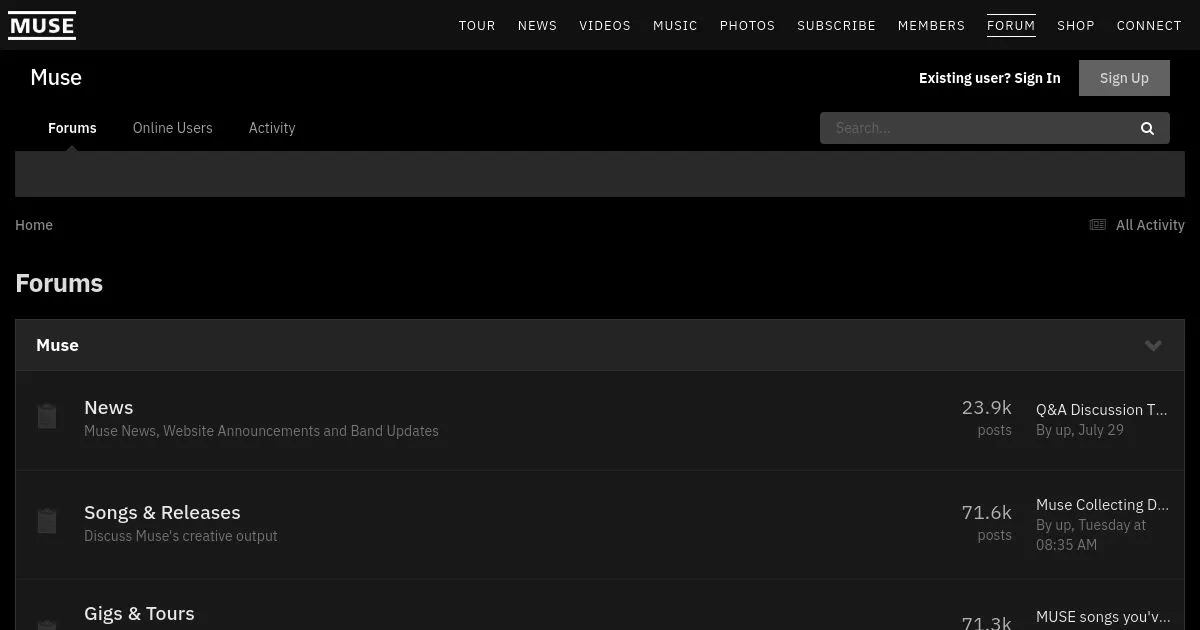Image resolution: width=1200 pixels, height=630 pixels.
Task: Click Existing user? Sign In
Action: pyautogui.click(x=990, y=78)
